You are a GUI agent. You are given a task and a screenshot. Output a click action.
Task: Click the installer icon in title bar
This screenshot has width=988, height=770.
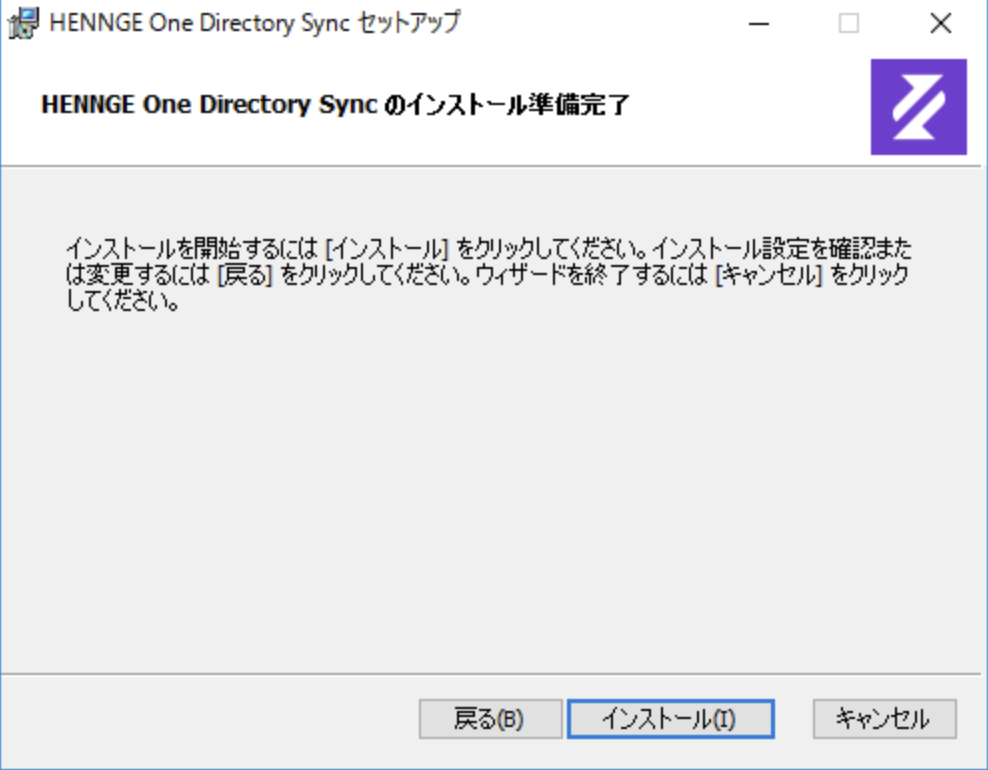click(x=23, y=23)
